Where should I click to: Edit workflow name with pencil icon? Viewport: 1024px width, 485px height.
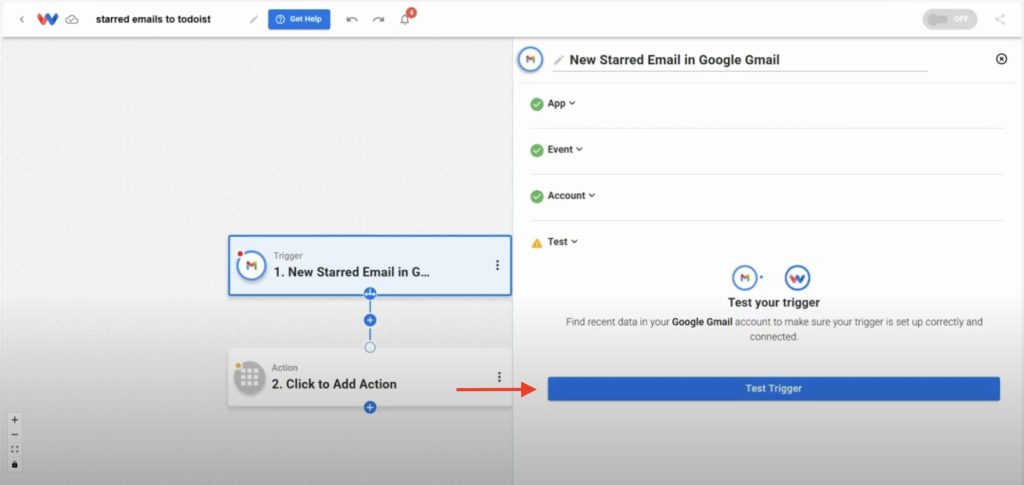[253, 20]
